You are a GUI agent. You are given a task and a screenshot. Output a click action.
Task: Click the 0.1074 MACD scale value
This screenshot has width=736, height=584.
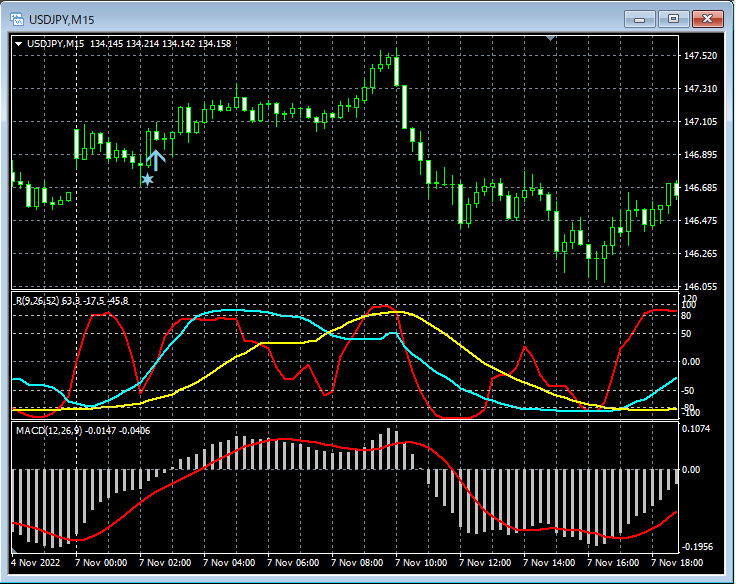tap(698, 428)
